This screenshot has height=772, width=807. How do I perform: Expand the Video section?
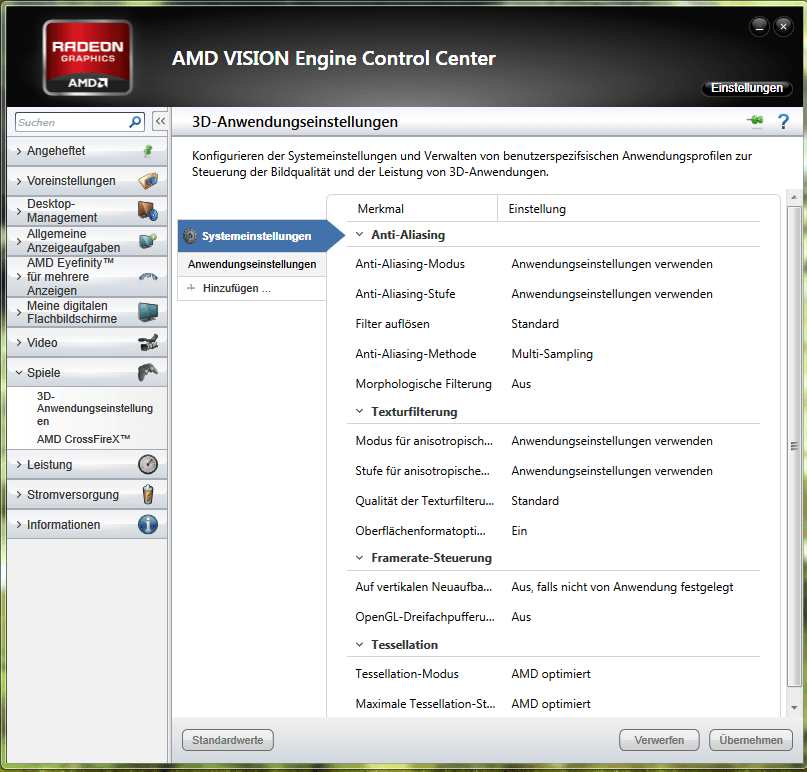pyautogui.click(x=19, y=342)
